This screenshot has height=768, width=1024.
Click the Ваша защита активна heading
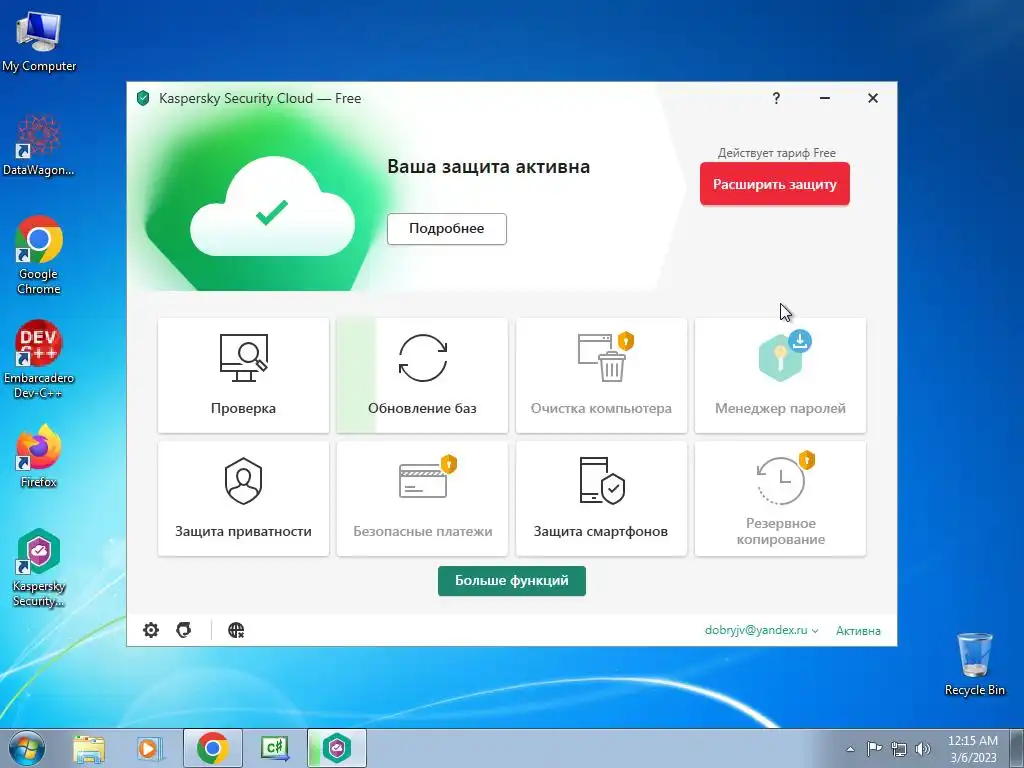coord(488,167)
